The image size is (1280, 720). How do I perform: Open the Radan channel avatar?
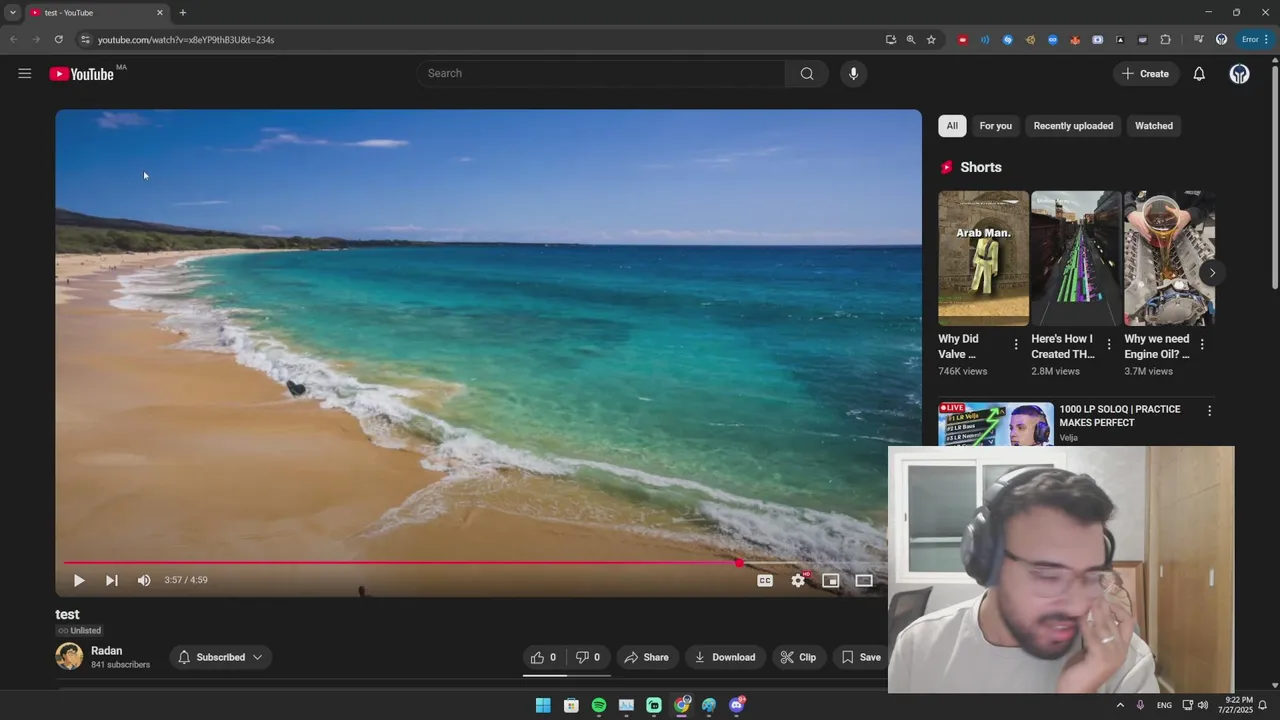[x=69, y=656]
